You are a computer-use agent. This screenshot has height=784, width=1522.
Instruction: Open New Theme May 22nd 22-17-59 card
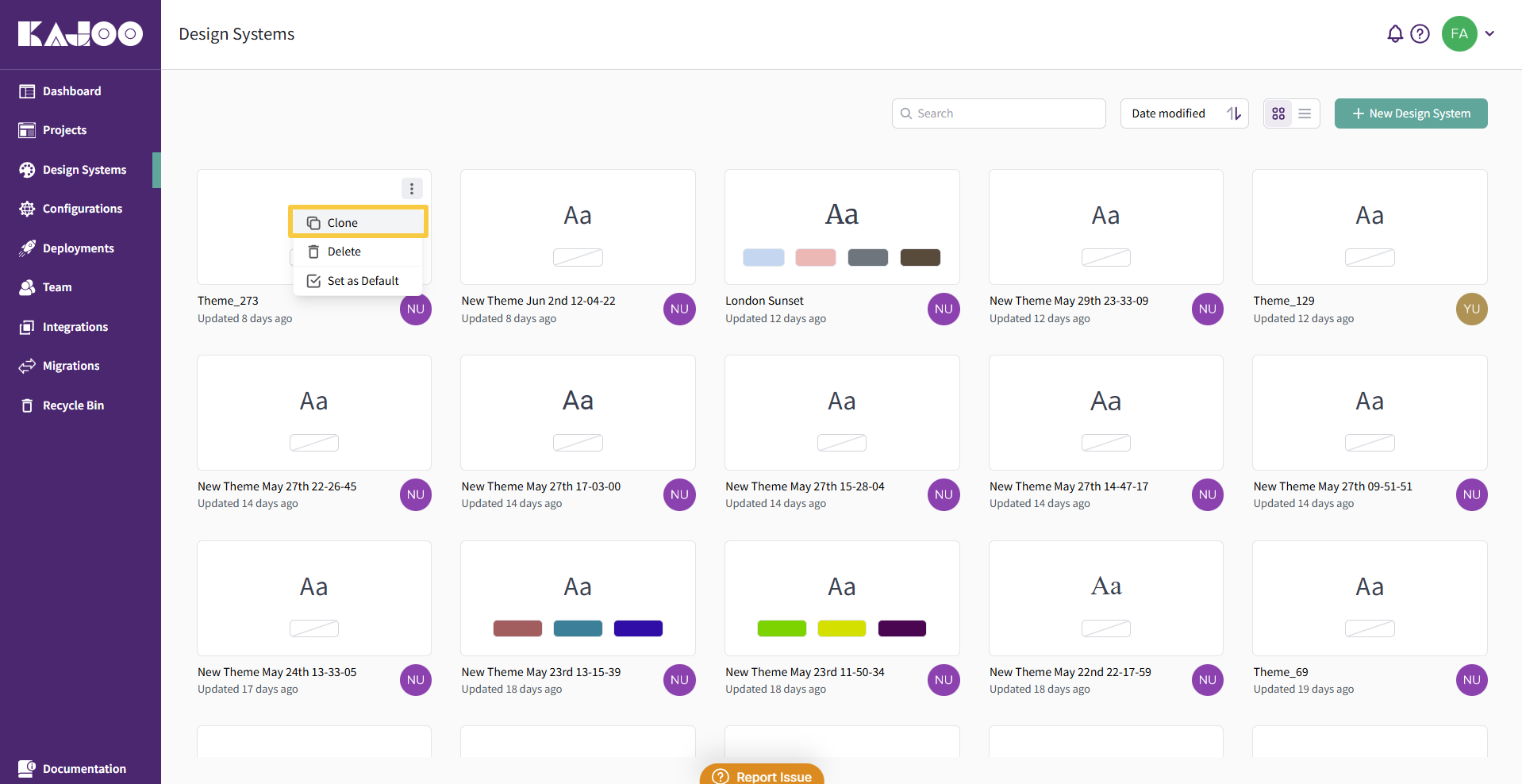1106,598
